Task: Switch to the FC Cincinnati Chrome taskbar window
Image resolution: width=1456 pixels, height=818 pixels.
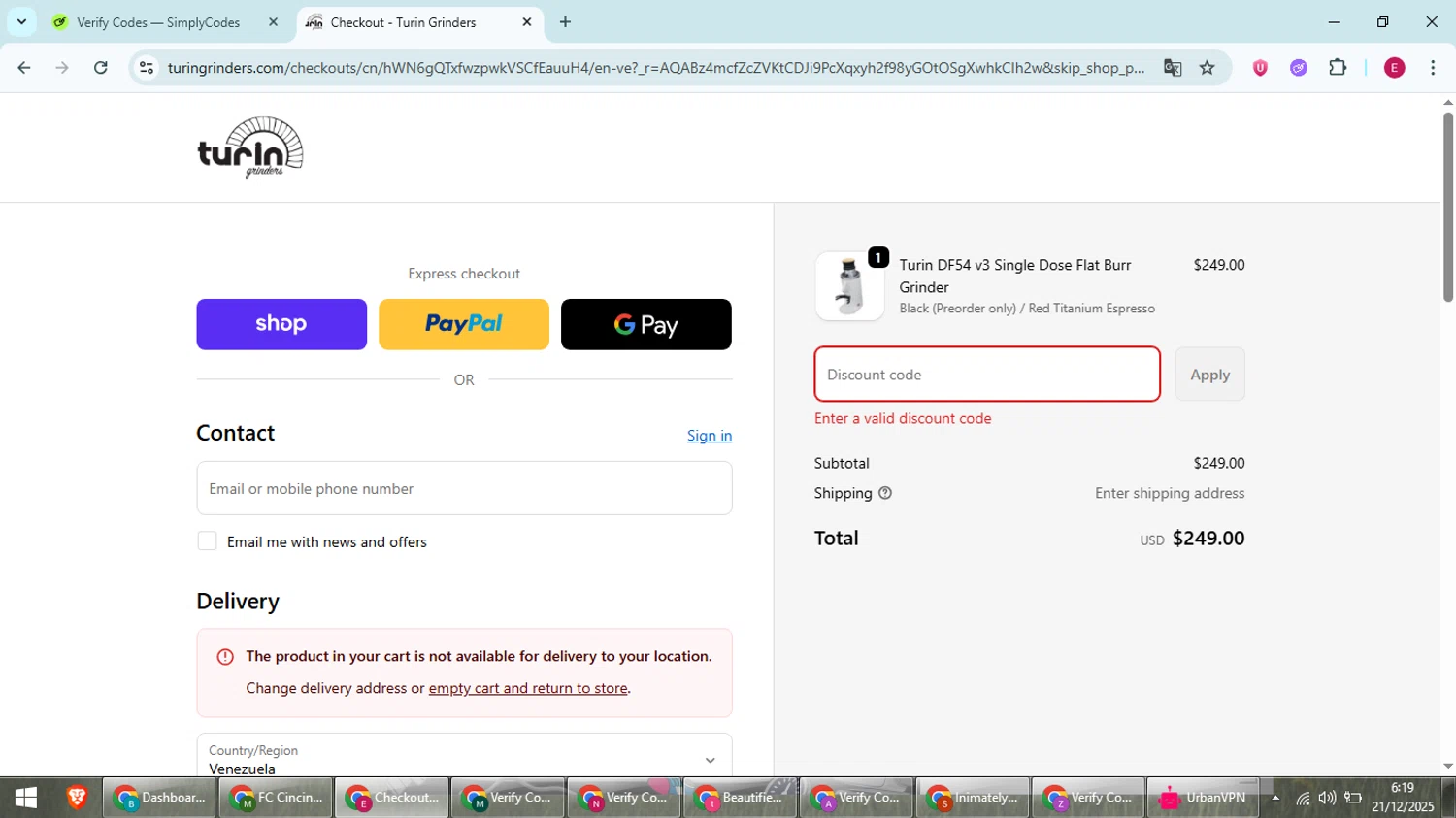Action: [276, 798]
